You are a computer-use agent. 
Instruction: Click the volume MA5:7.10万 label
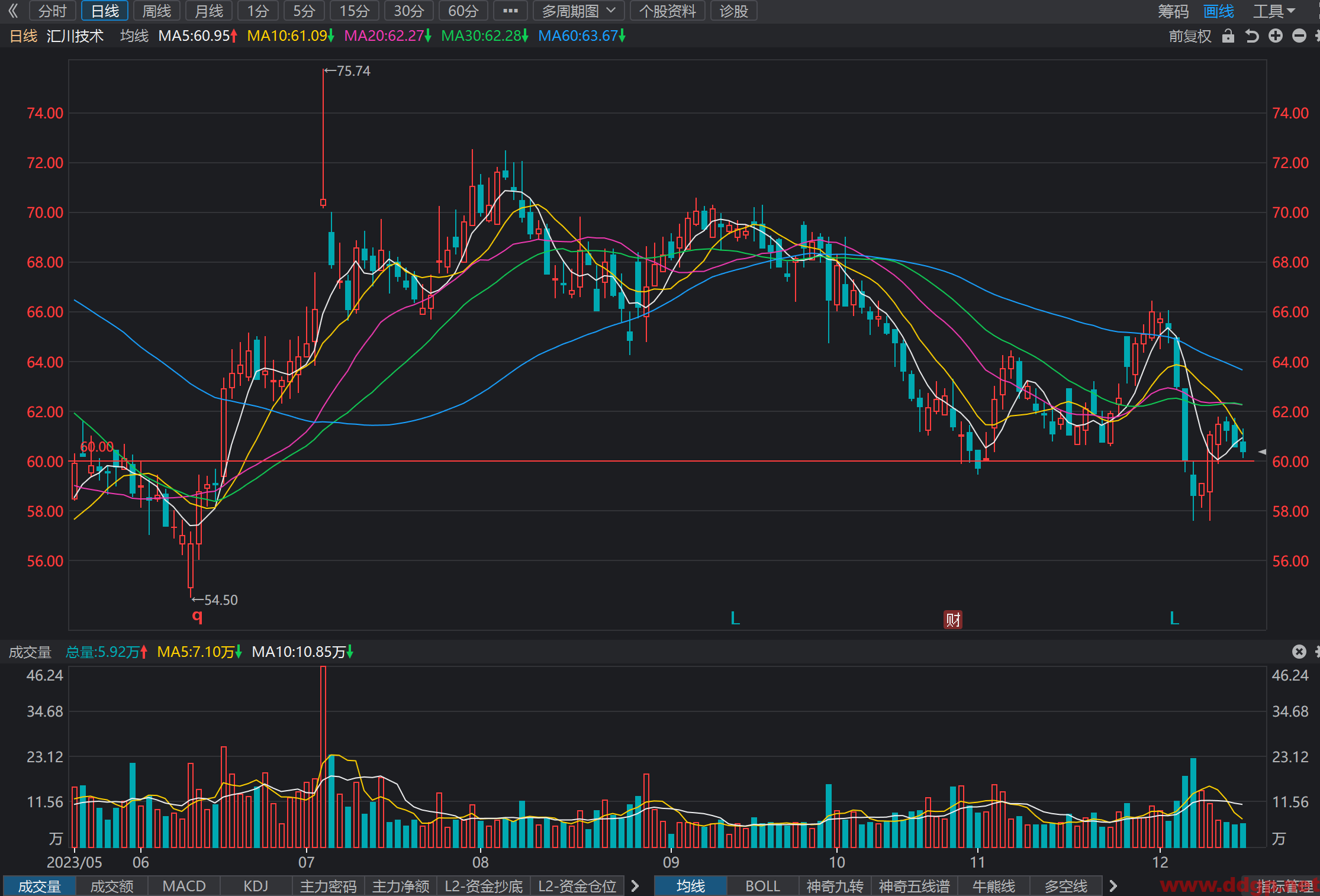click(199, 652)
